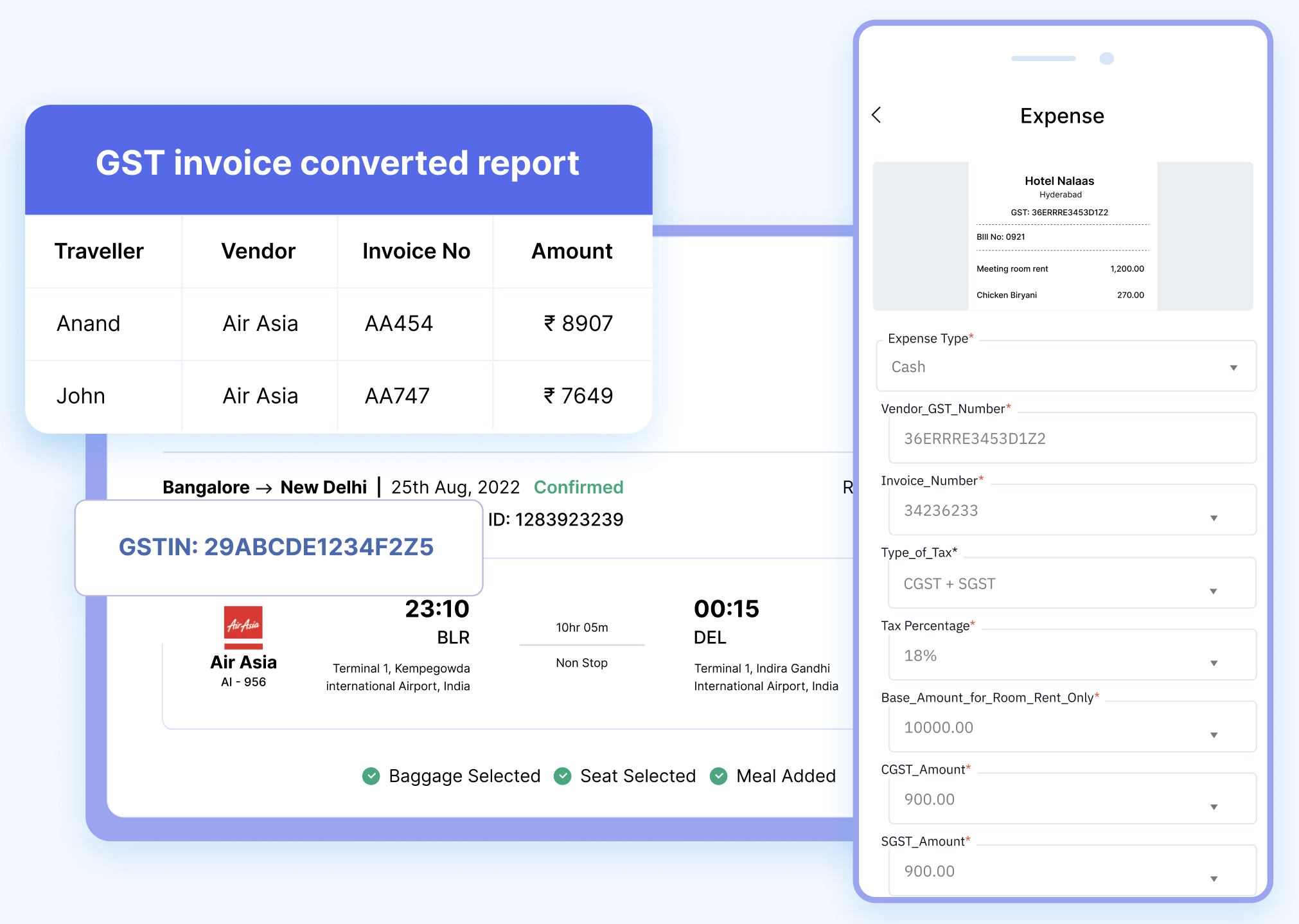The width and height of the screenshot is (1299, 924).
Task: Click the phone's top pill handle bar
Action: click(1043, 58)
